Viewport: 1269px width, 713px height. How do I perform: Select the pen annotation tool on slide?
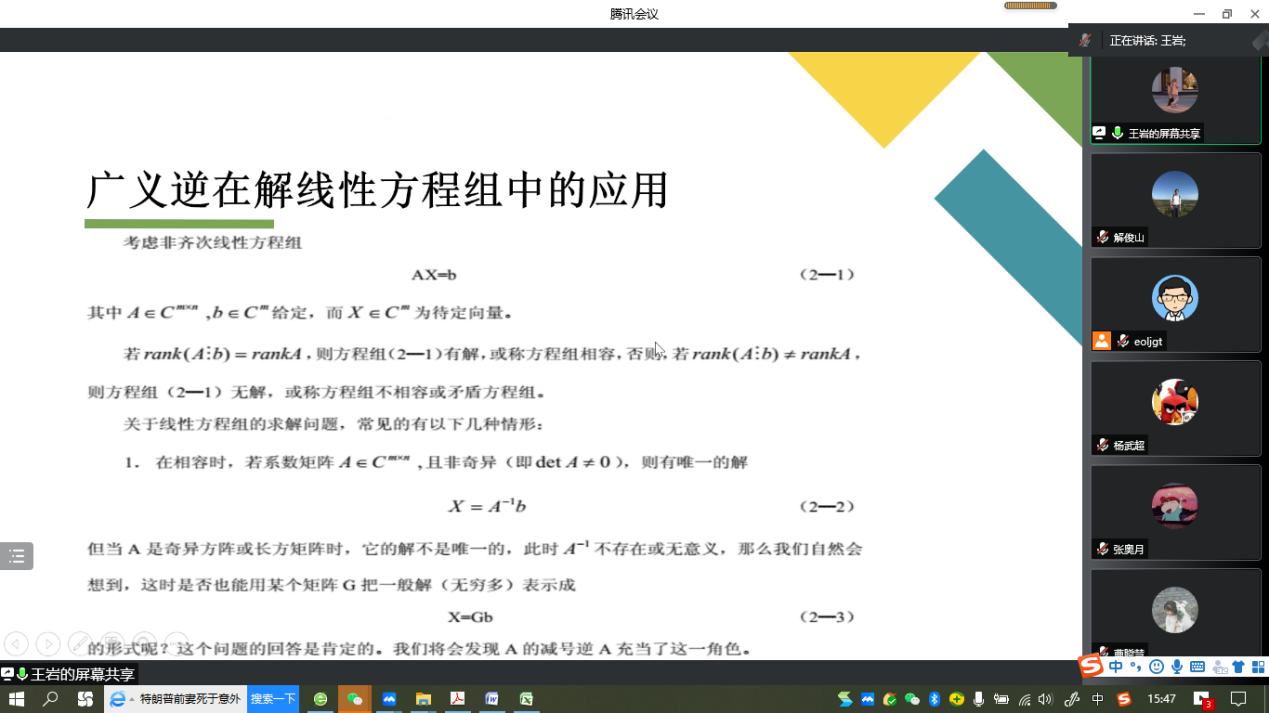click(x=80, y=644)
